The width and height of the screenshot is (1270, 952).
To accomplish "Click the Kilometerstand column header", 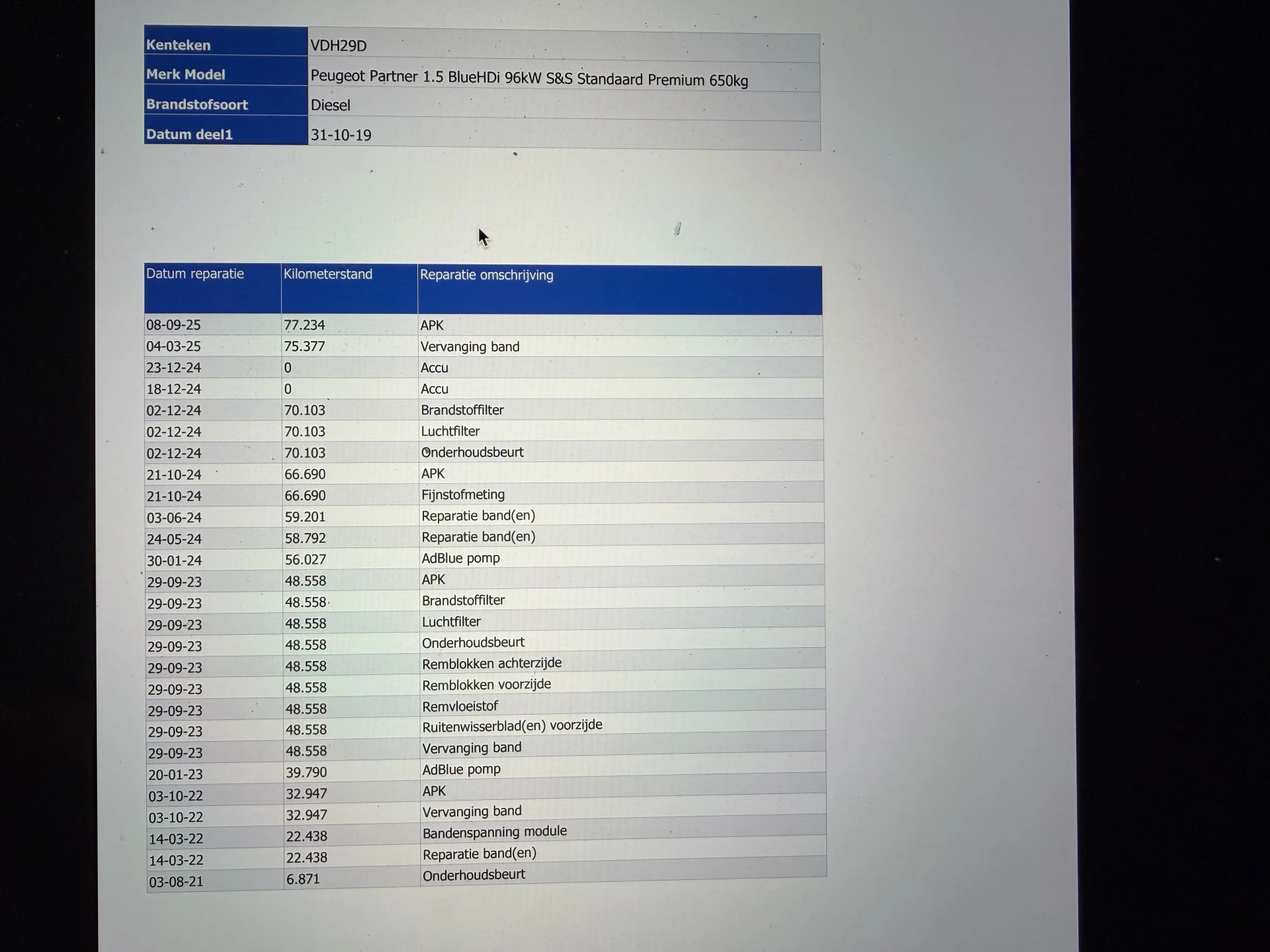I will (x=327, y=274).
